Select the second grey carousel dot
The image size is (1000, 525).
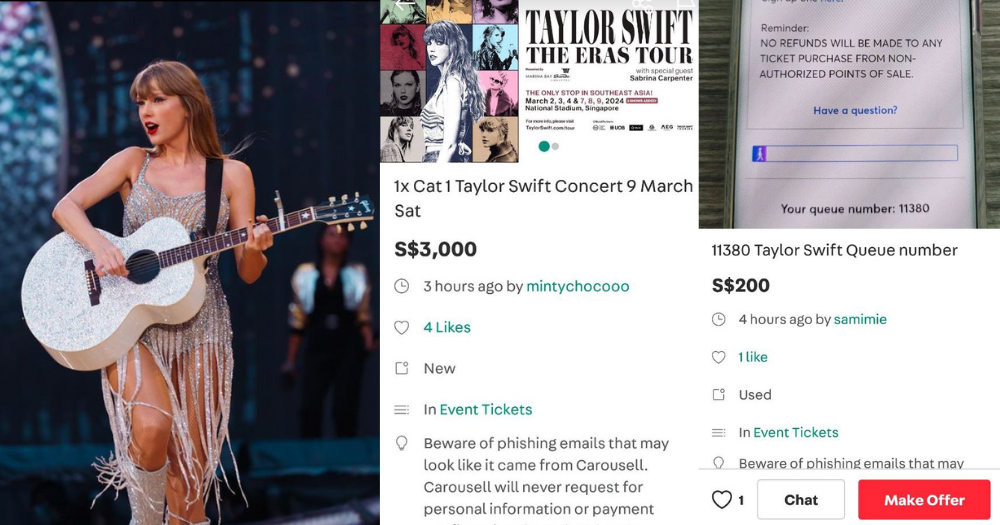click(555, 146)
